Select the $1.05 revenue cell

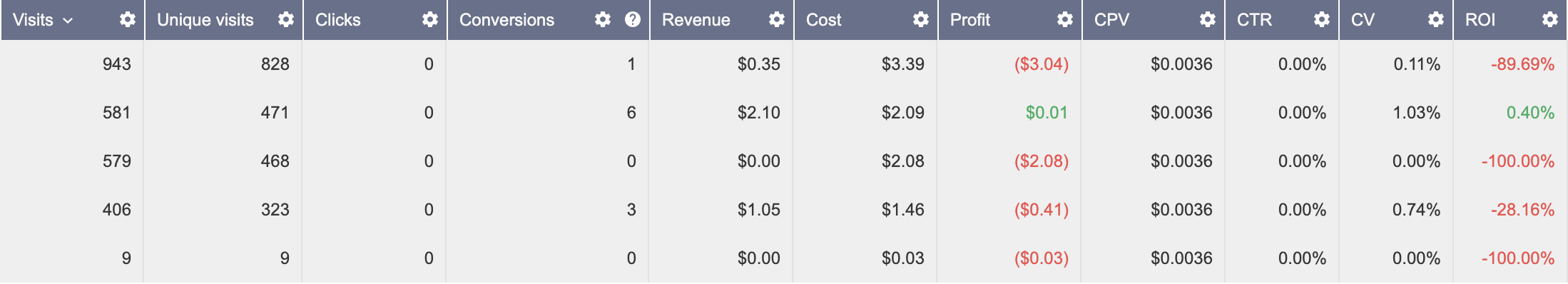click(759, 210)
